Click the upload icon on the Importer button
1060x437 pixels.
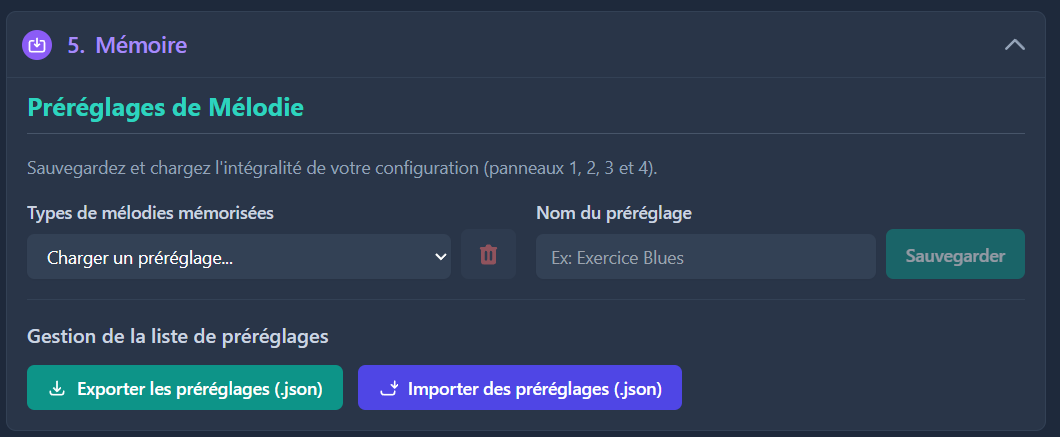click(x=389, y=388)
